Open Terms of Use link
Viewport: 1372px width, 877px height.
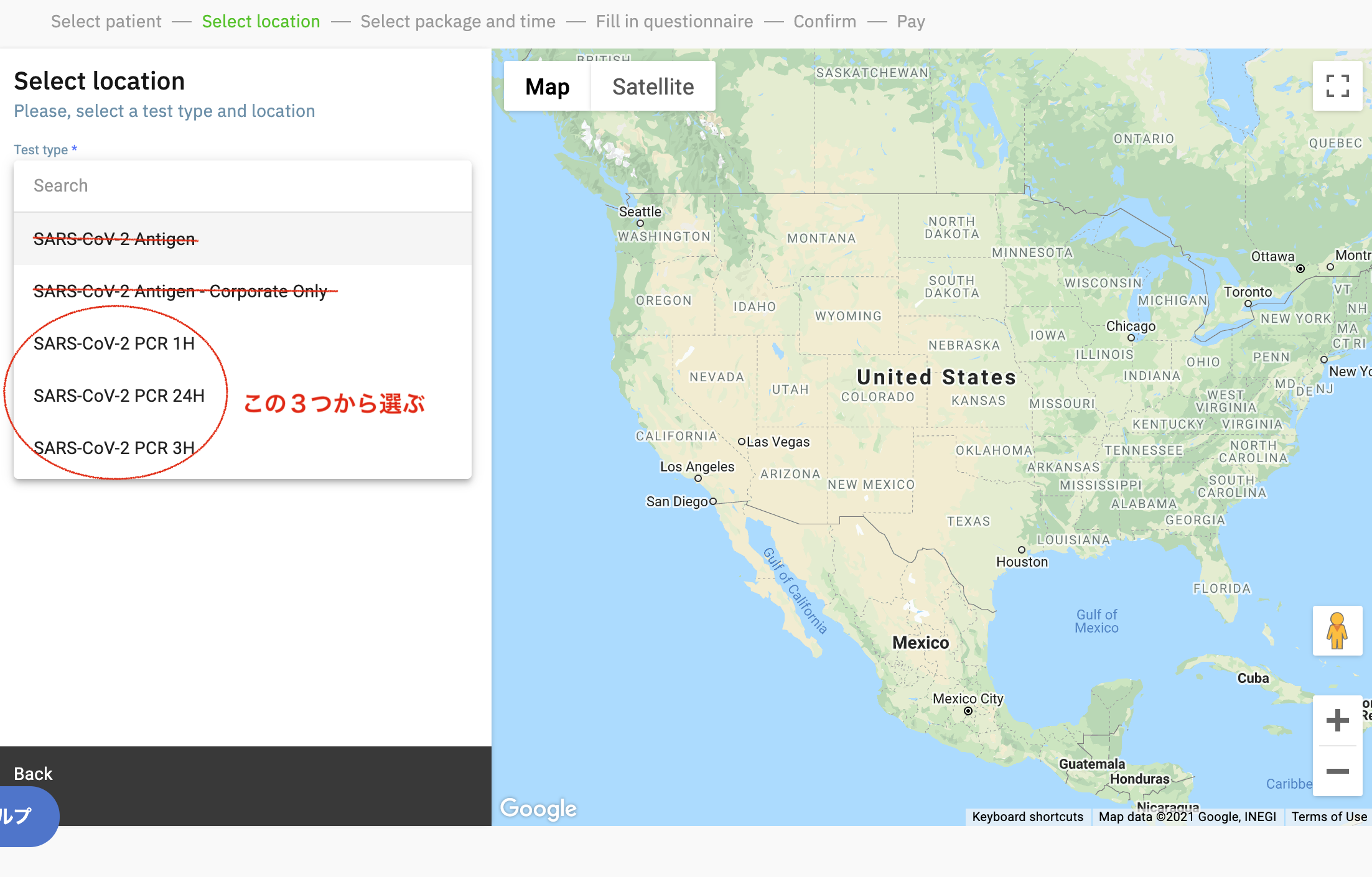1328,817
